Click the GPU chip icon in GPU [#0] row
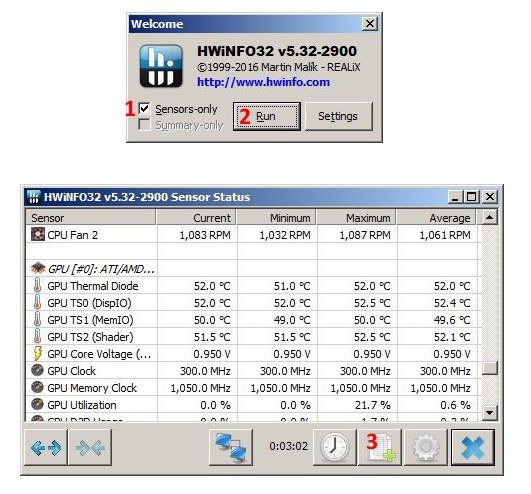This screenshot has width=531, height=494. pos(38,268)
